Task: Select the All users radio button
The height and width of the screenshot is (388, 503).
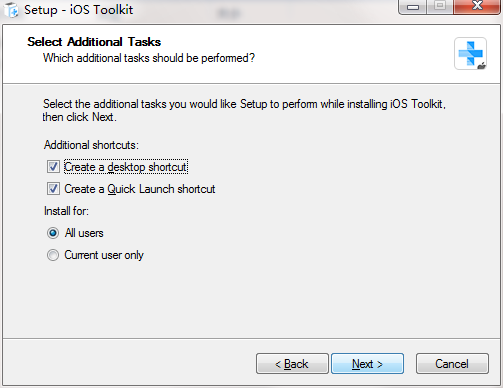Action: (x=53, y=233)
